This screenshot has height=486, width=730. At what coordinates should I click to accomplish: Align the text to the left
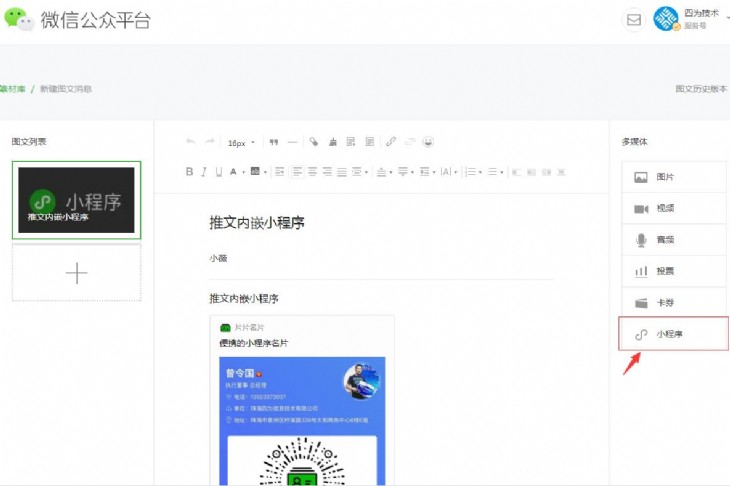coord(297,172)
